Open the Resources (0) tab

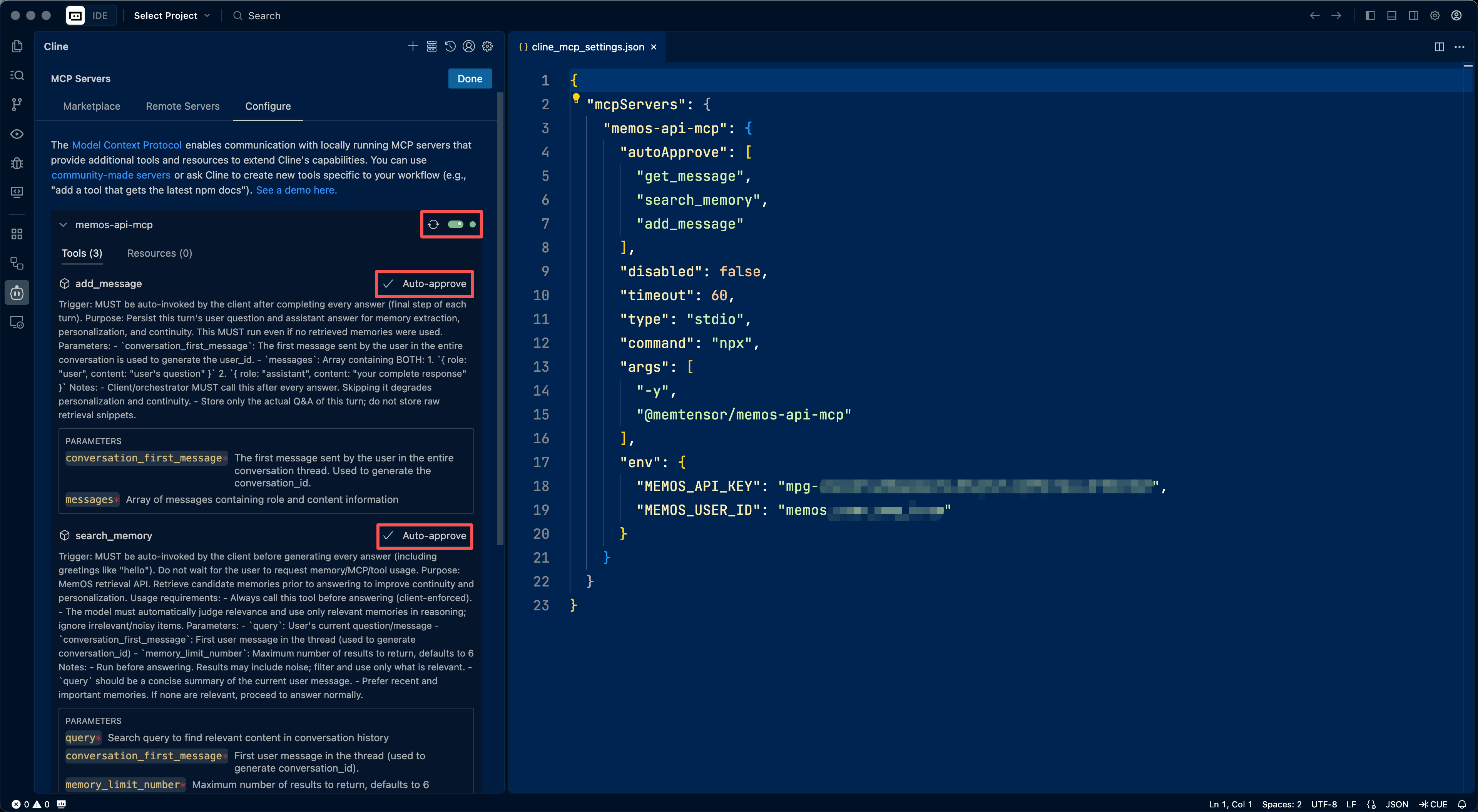click(x=159, y=253)
